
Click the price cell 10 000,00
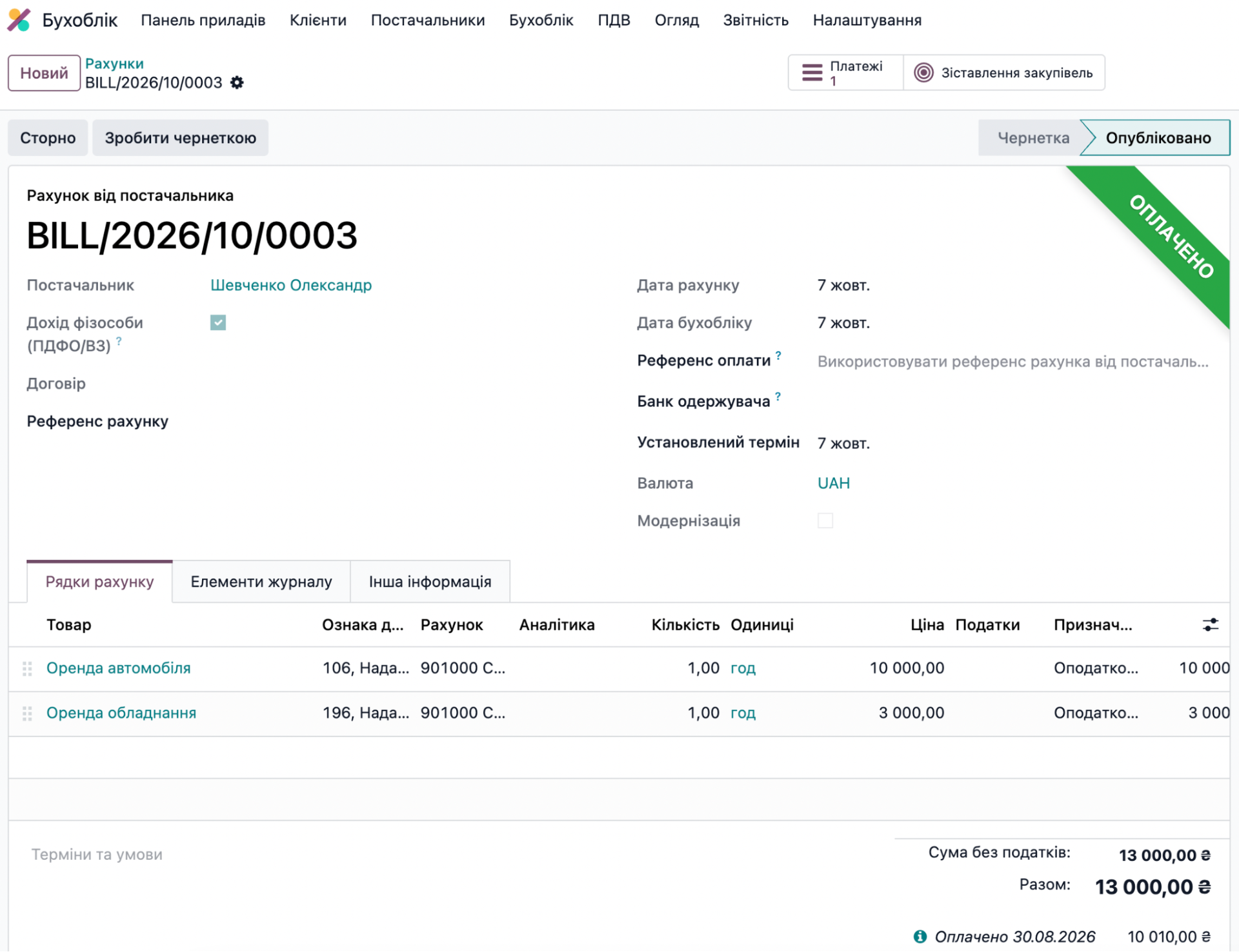click(907, 668)
